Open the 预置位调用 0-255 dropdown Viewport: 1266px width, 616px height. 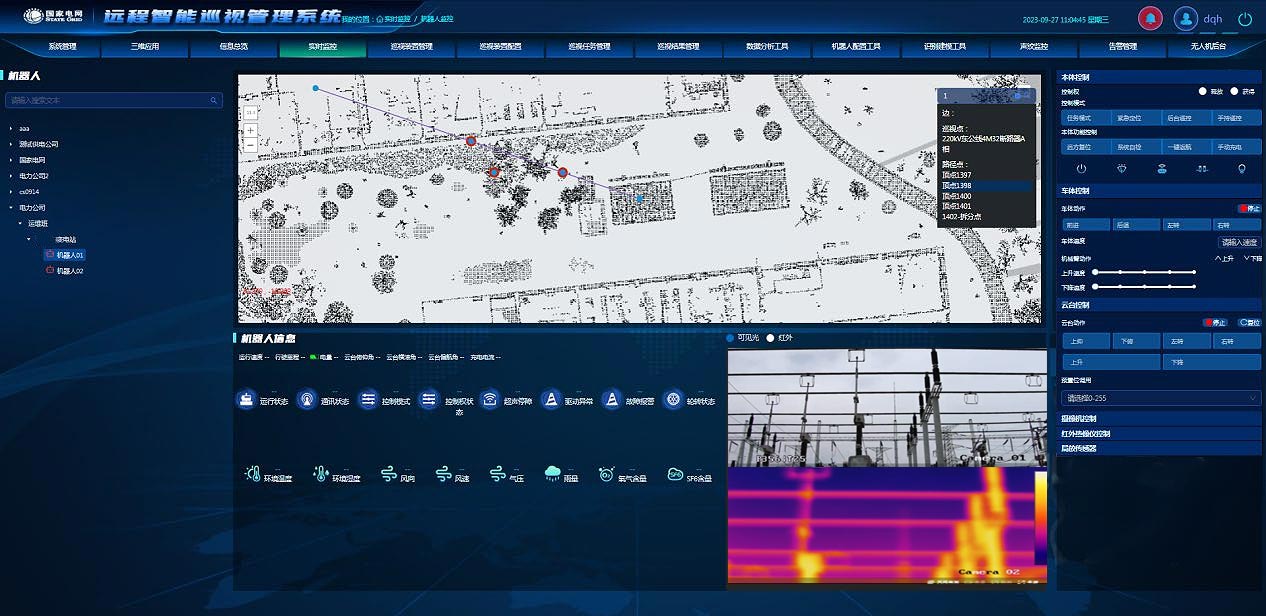click(x=1160, y=398)
